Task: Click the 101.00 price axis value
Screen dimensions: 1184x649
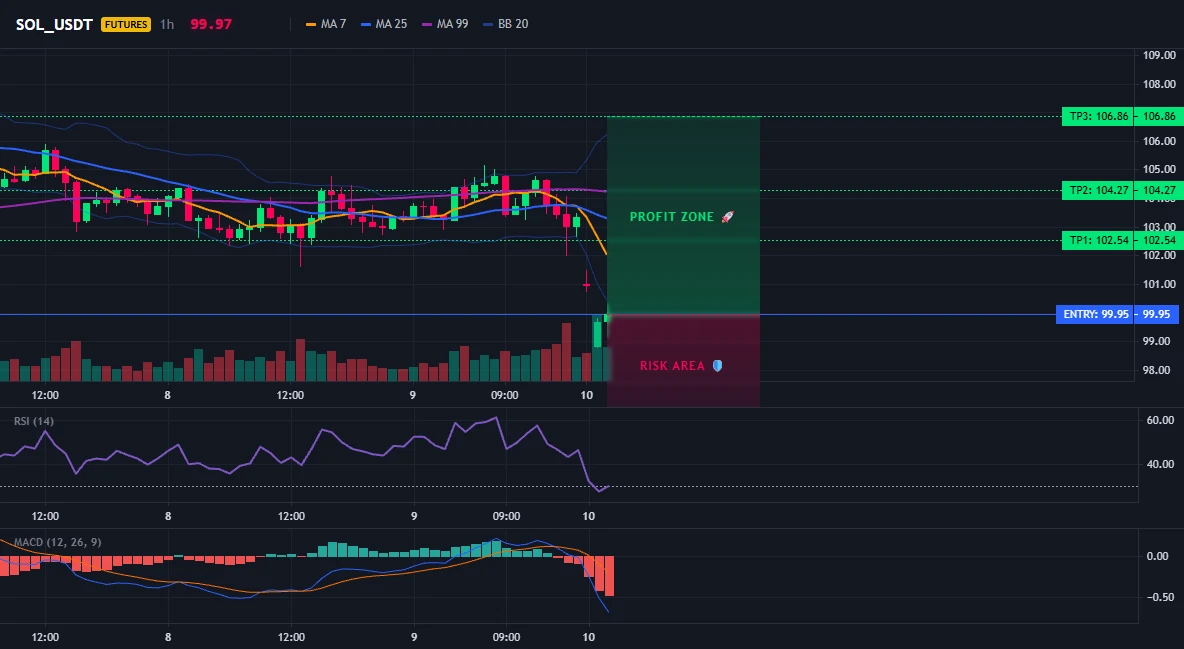Action: pos(1159,284)
